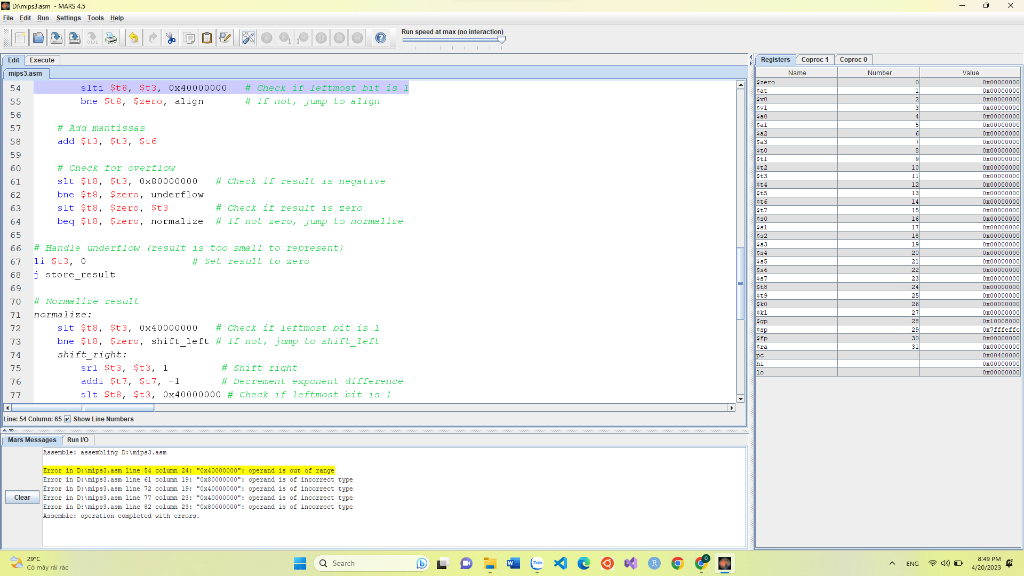
Task: Click the highlighted line 54 error message
Action: [189, 470]
